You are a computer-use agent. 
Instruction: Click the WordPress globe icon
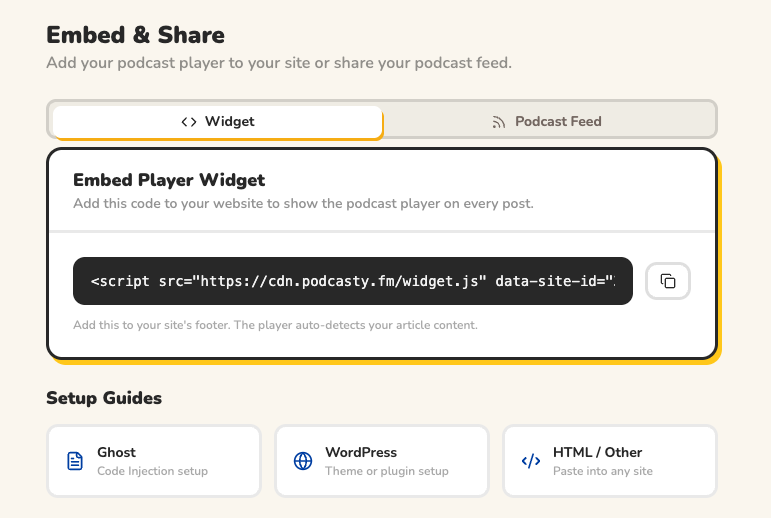[303, 461]
